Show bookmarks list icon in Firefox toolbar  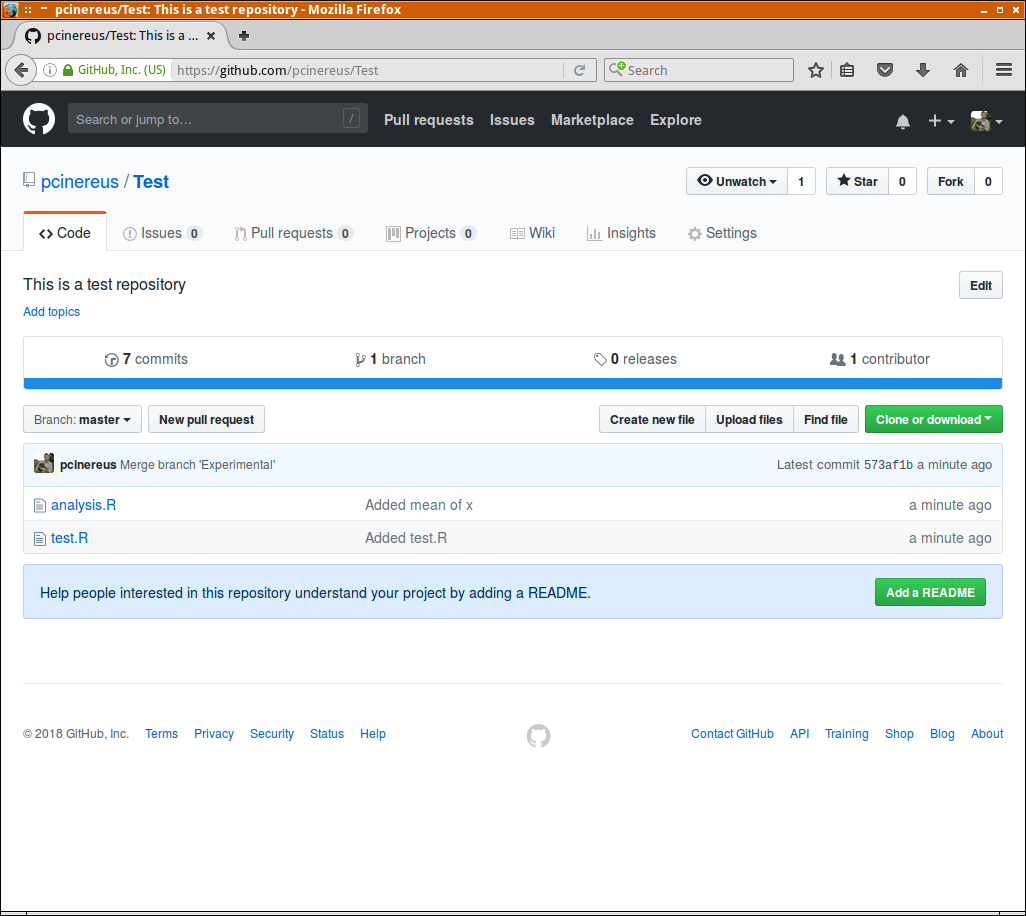(847, 70)
